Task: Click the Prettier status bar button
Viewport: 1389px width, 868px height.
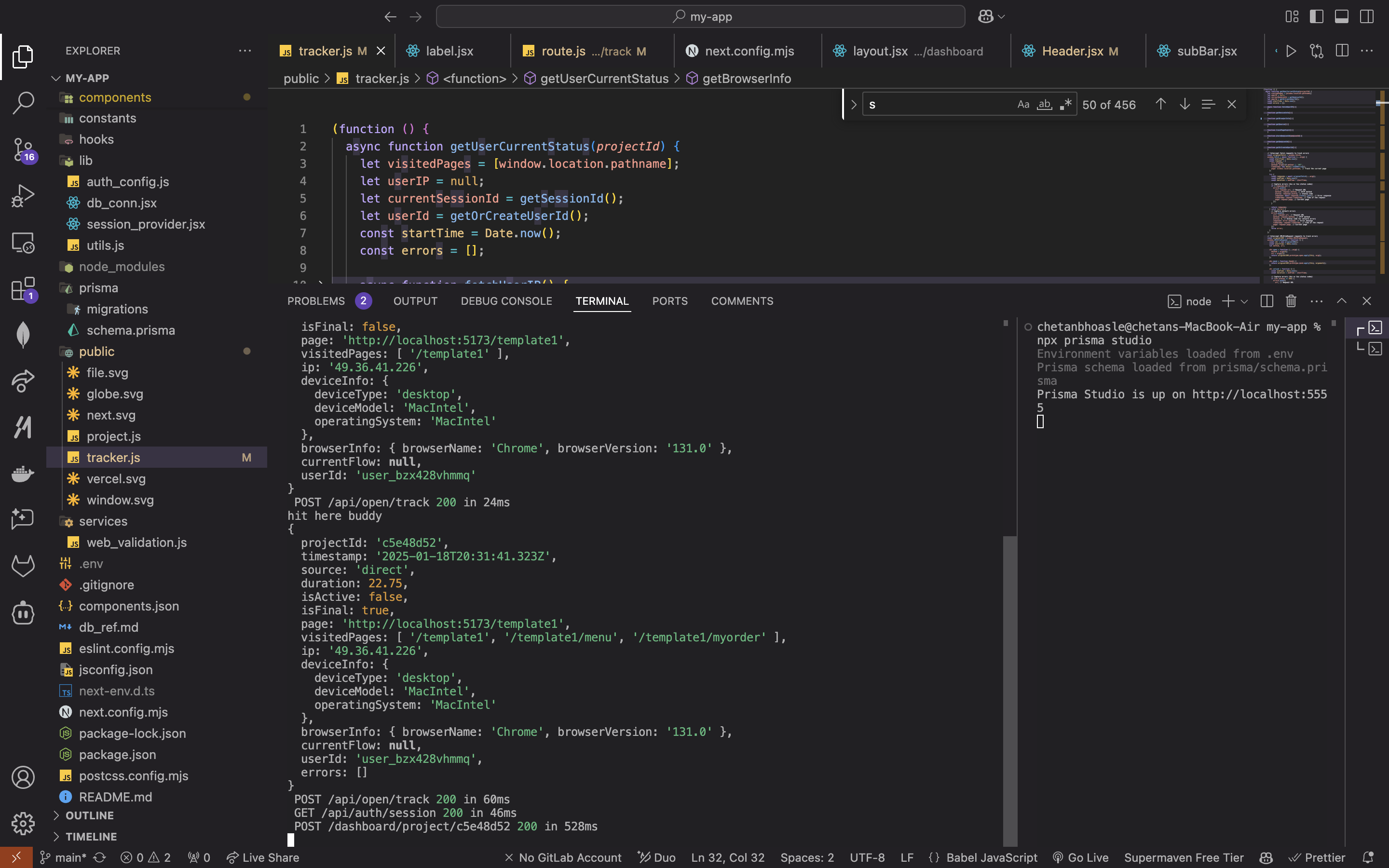Action: [1318, 857]
